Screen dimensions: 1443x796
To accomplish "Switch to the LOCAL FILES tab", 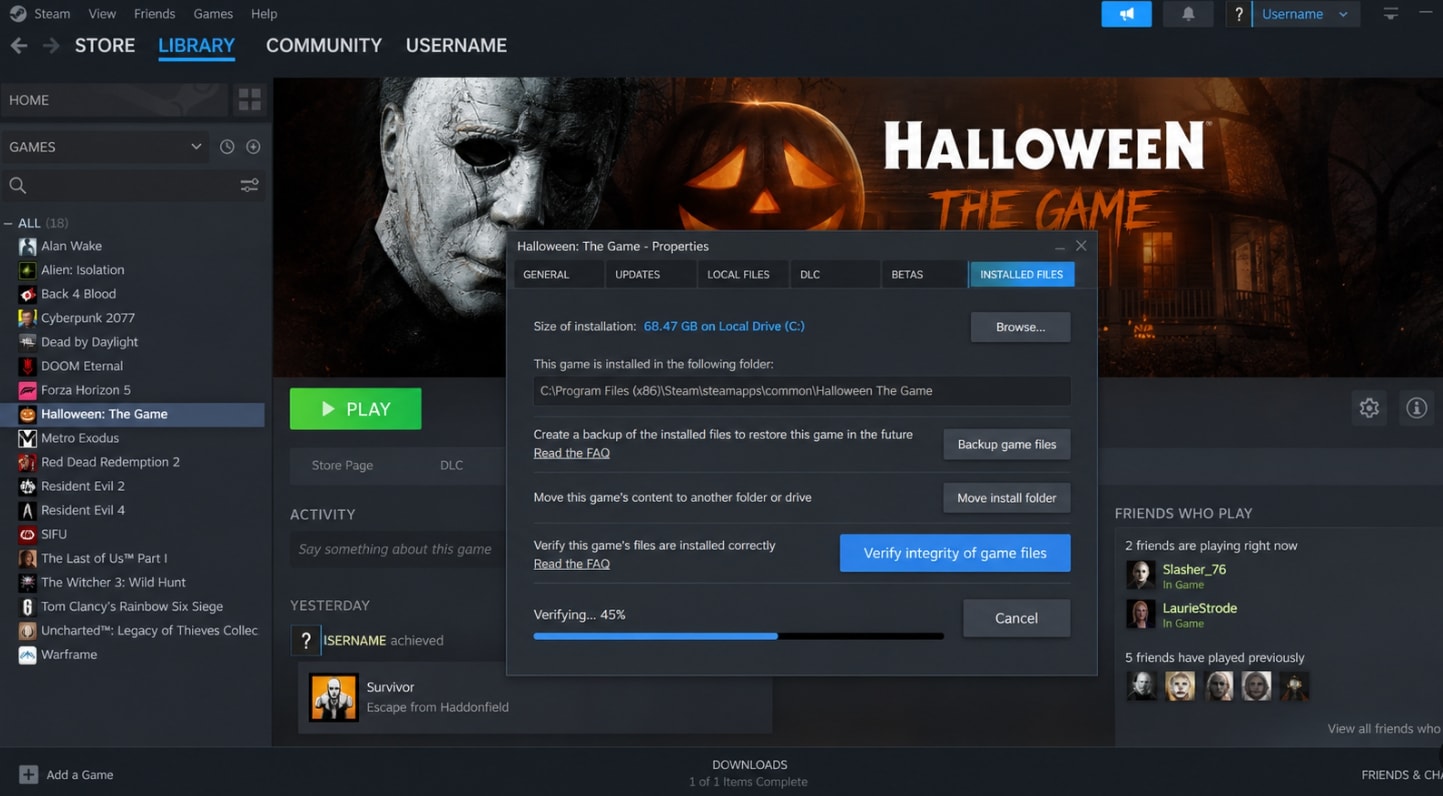I will tap(741, 274).
